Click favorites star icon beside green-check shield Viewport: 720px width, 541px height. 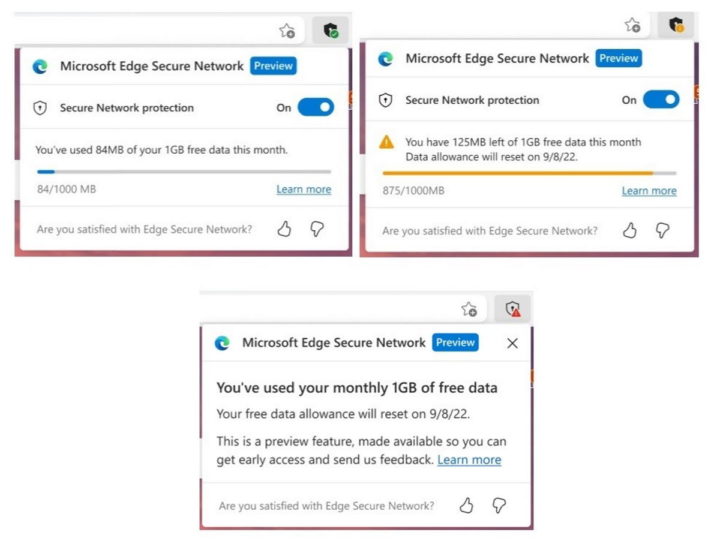[287, 30]
